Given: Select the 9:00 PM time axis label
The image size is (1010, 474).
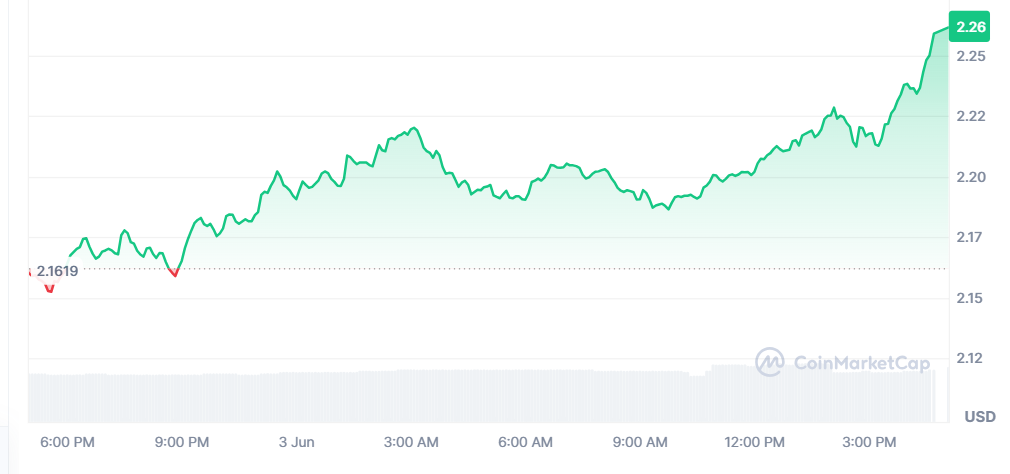Looking at the screenshot, I should 182,442.
